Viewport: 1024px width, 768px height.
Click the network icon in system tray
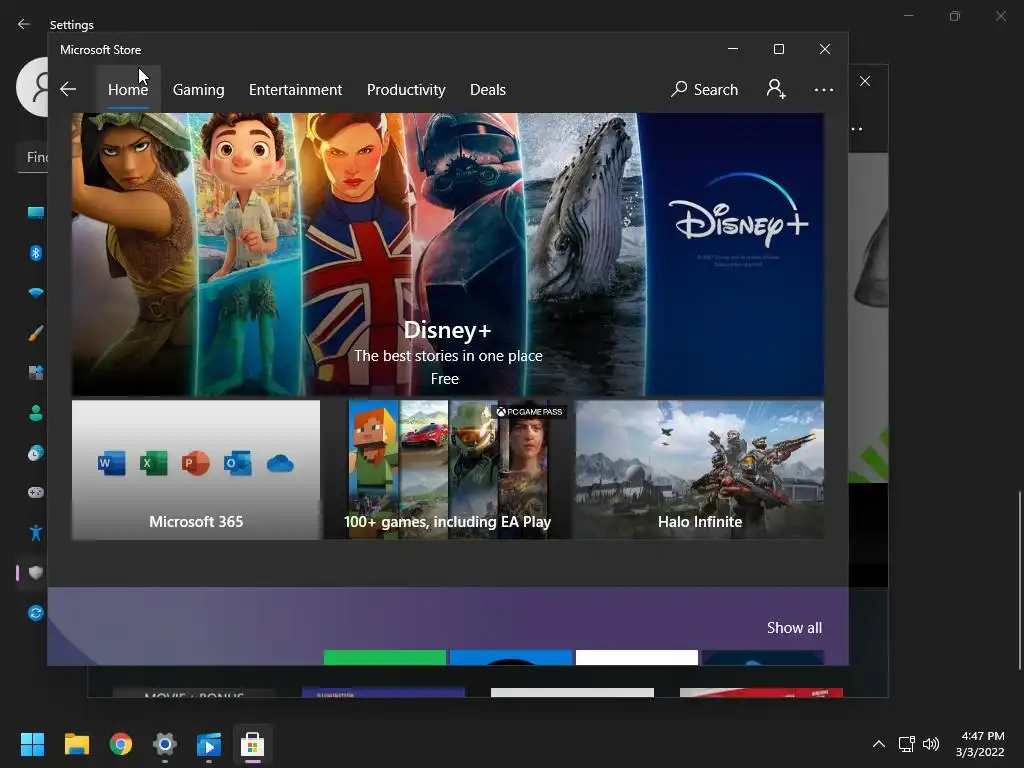coord(906,744)
